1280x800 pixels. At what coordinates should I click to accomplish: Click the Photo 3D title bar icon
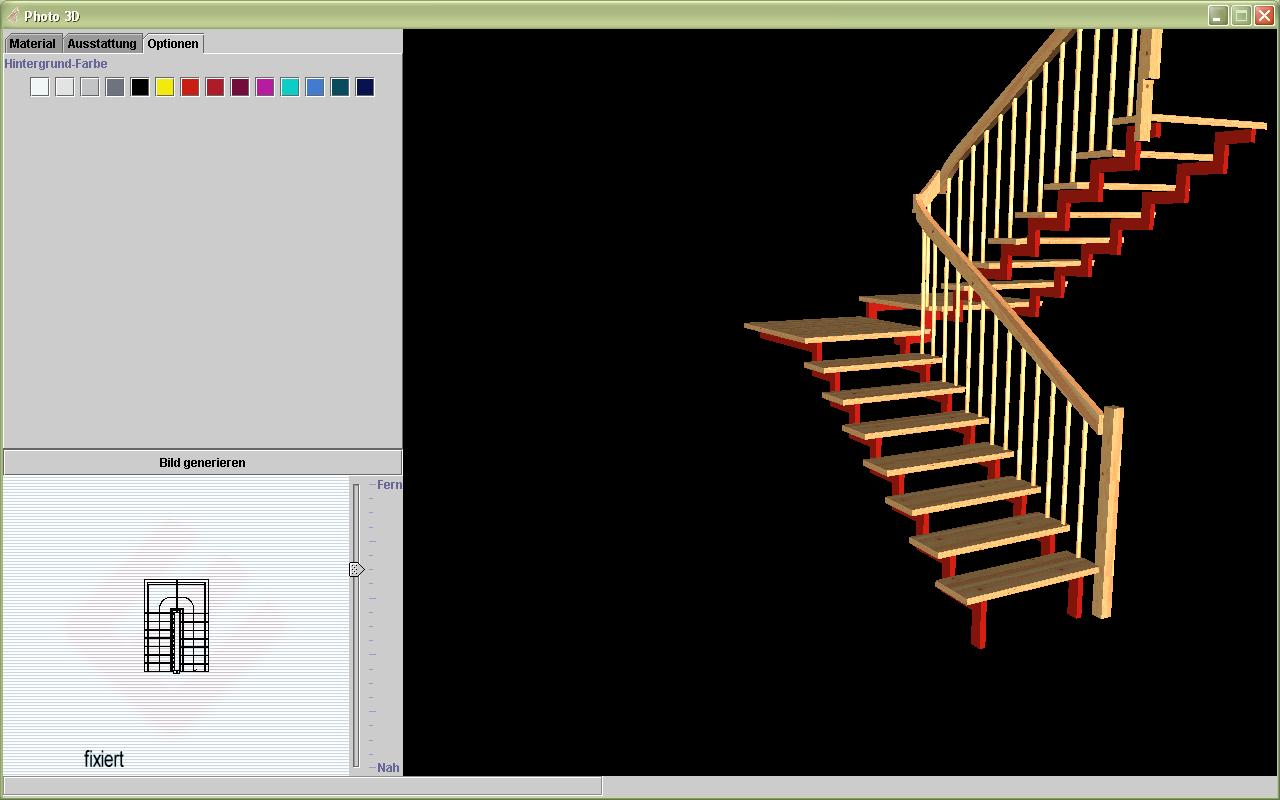12,16
